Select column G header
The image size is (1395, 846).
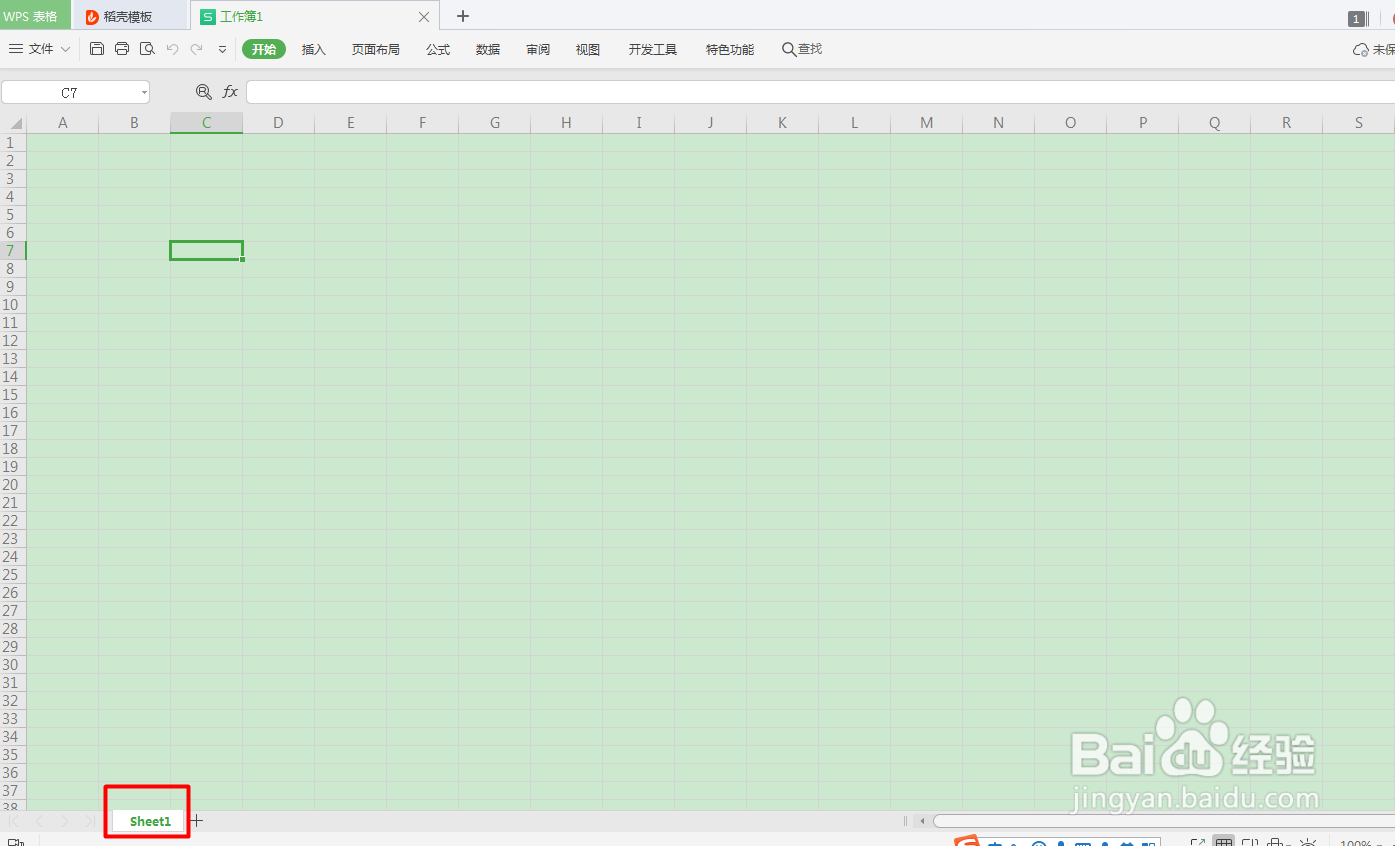point(494,123)
